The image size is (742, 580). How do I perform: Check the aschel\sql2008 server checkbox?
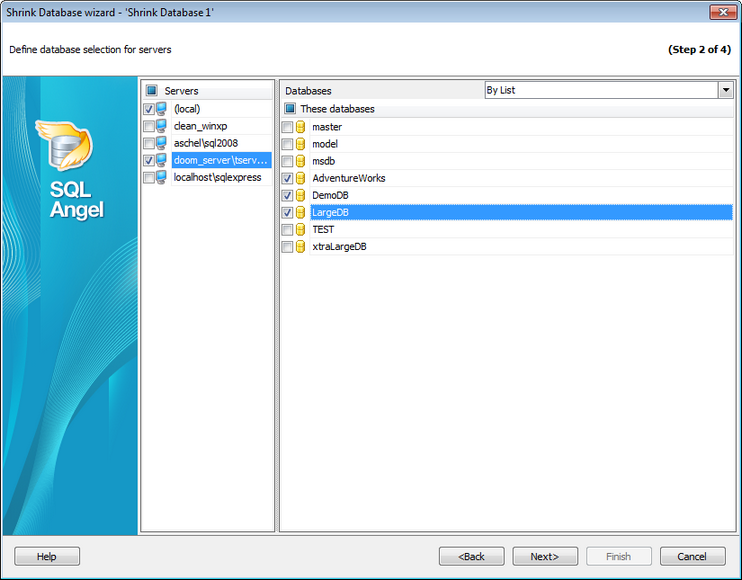pyautogui.click(x=149, y=143)
